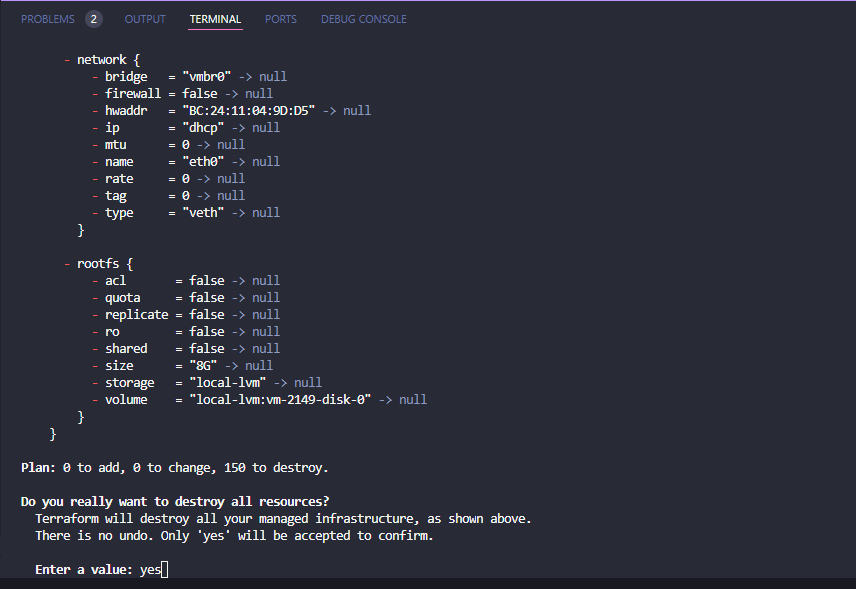Click the 'Plan: 0 to add' summary line

[174, 467]
